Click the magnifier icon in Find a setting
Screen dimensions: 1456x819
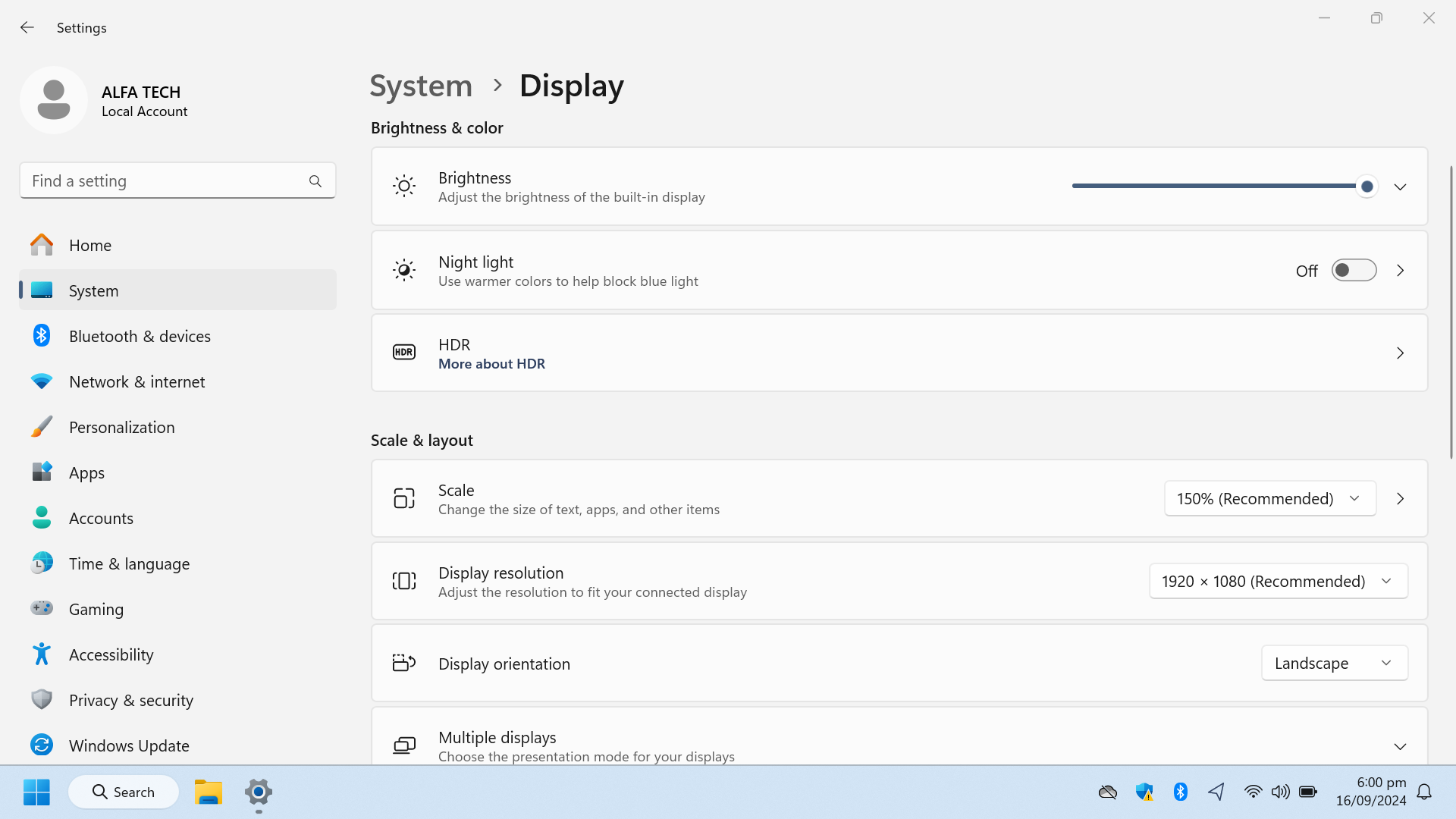click(x=315, y=181)
